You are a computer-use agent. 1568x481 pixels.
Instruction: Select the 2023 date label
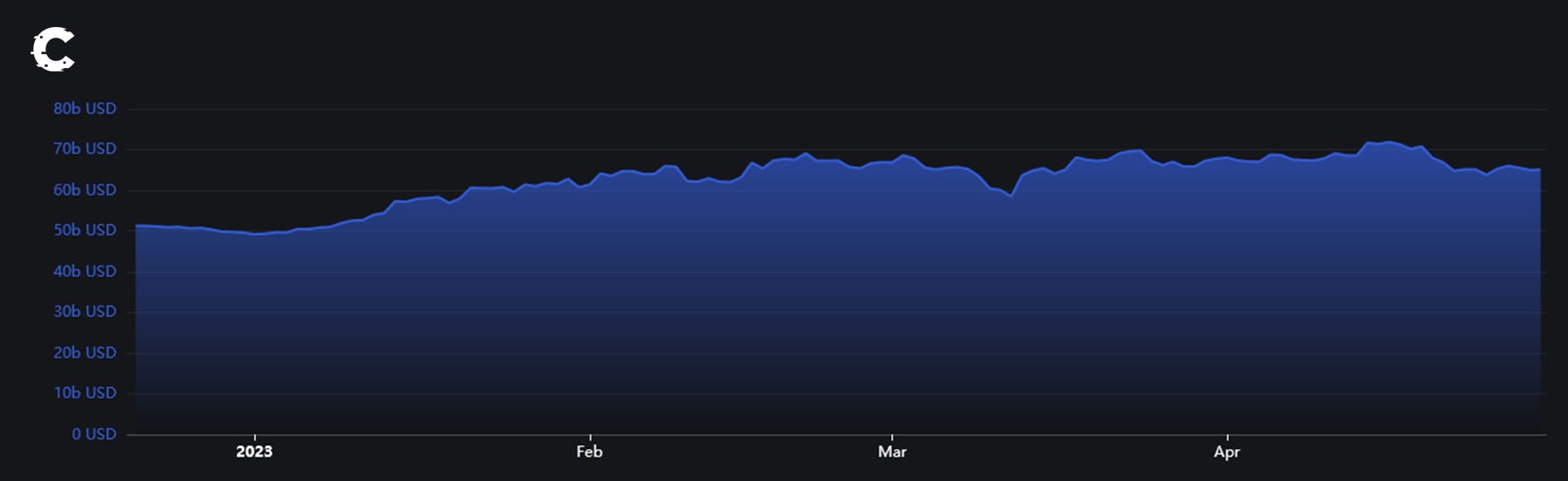[x=254, y=451]
